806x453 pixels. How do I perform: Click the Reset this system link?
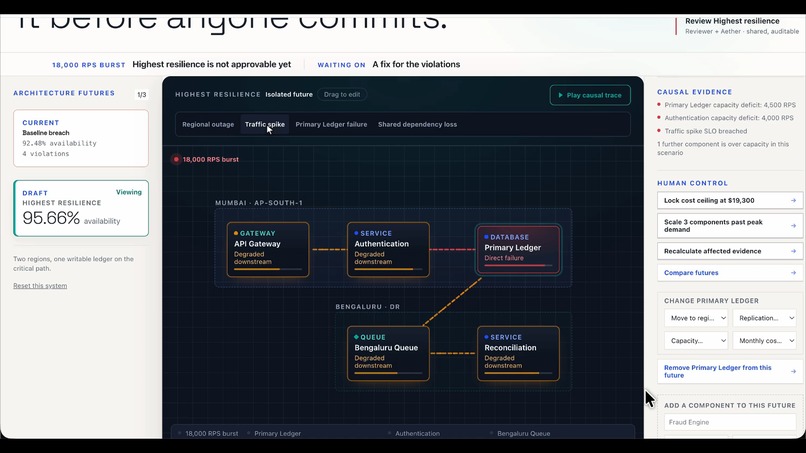40,286
